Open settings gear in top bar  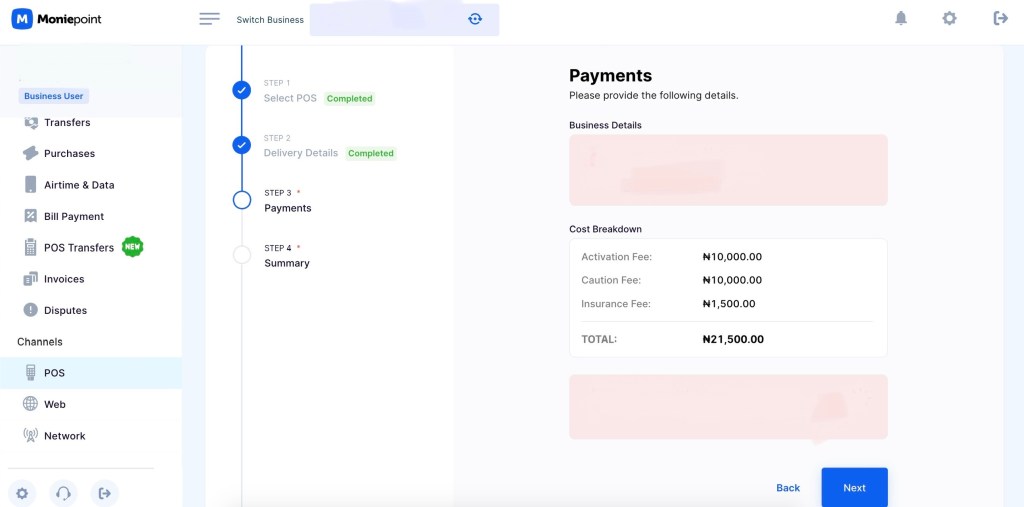pyautogui.click(x=950, y=18)
